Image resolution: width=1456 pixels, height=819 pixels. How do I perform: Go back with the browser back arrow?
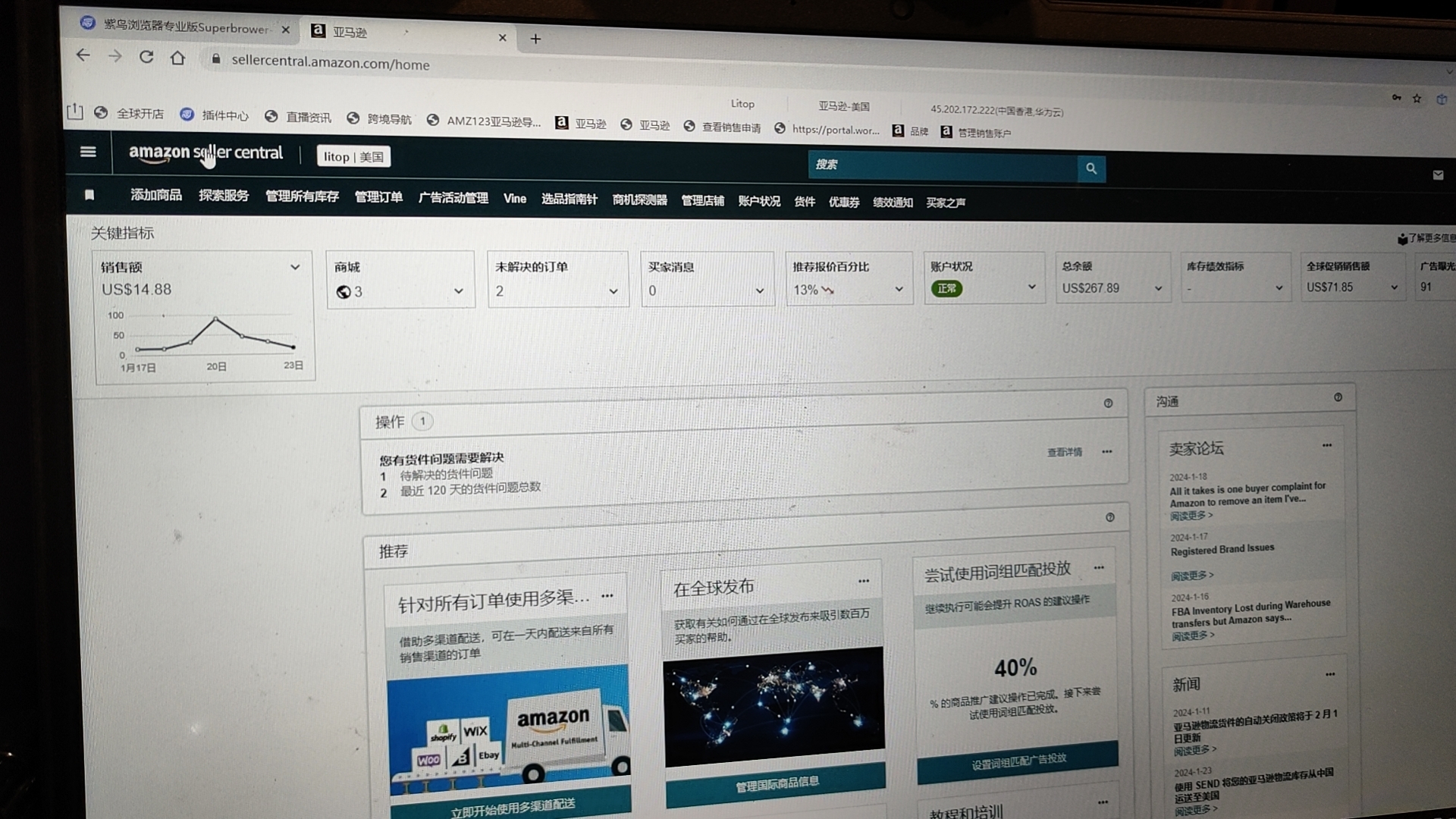coord(83,55)
